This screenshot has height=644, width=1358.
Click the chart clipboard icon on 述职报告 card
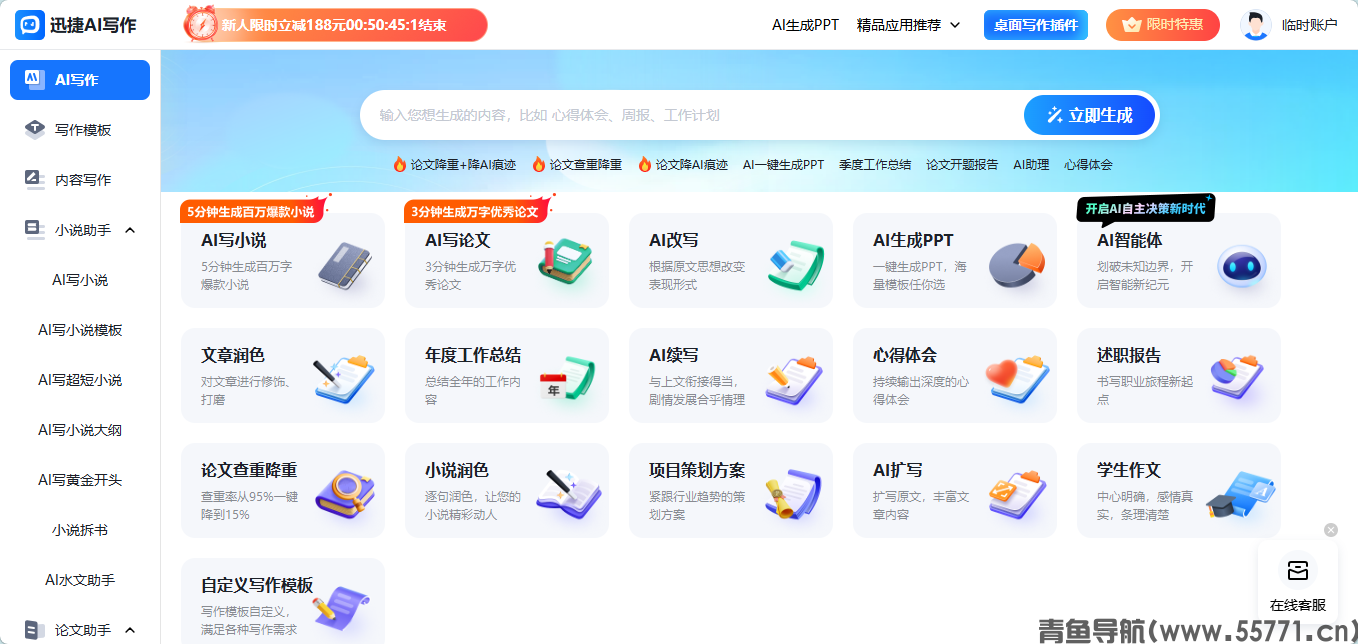coord(1238,380)
